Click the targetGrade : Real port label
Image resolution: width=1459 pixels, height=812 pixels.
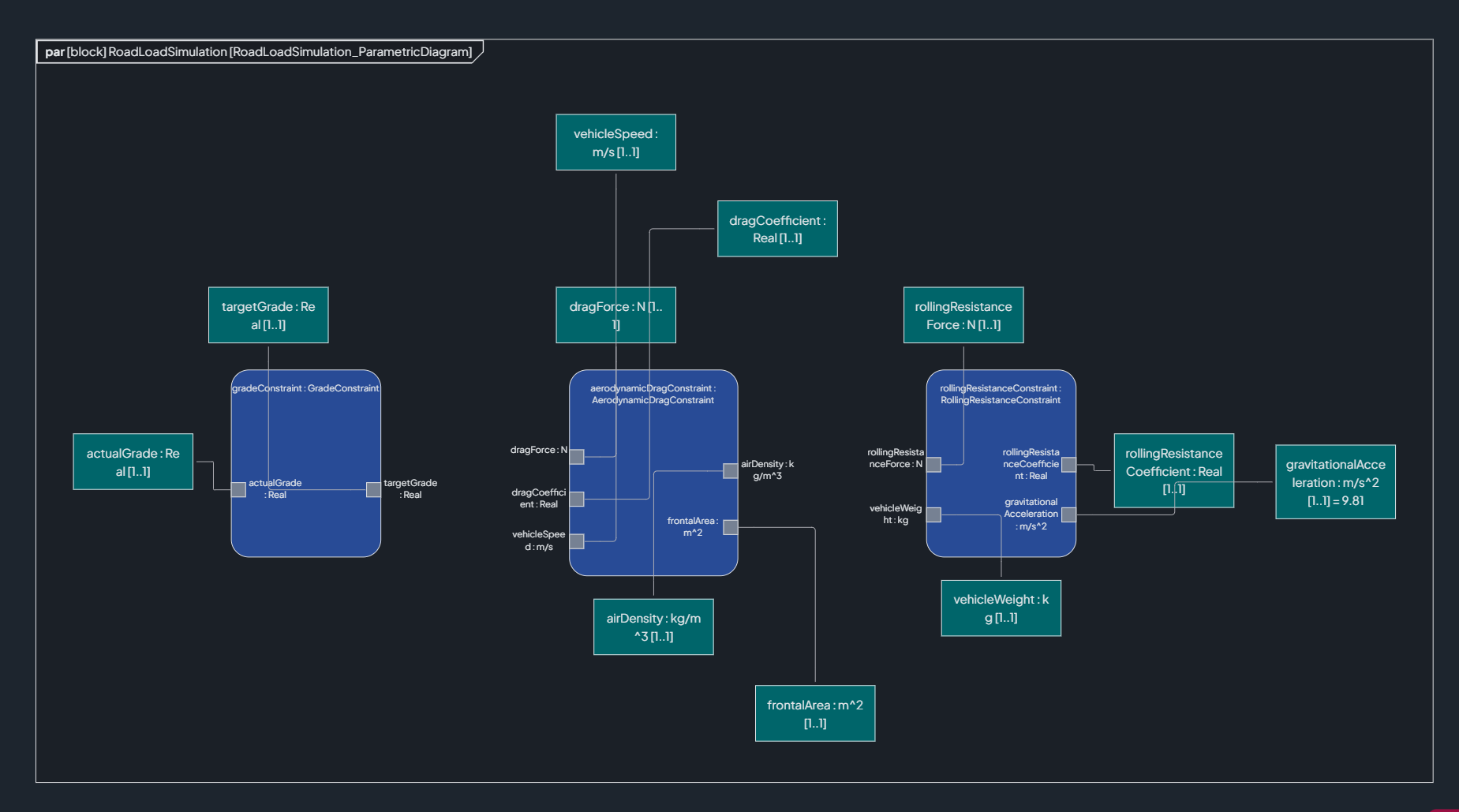point(410,488)
